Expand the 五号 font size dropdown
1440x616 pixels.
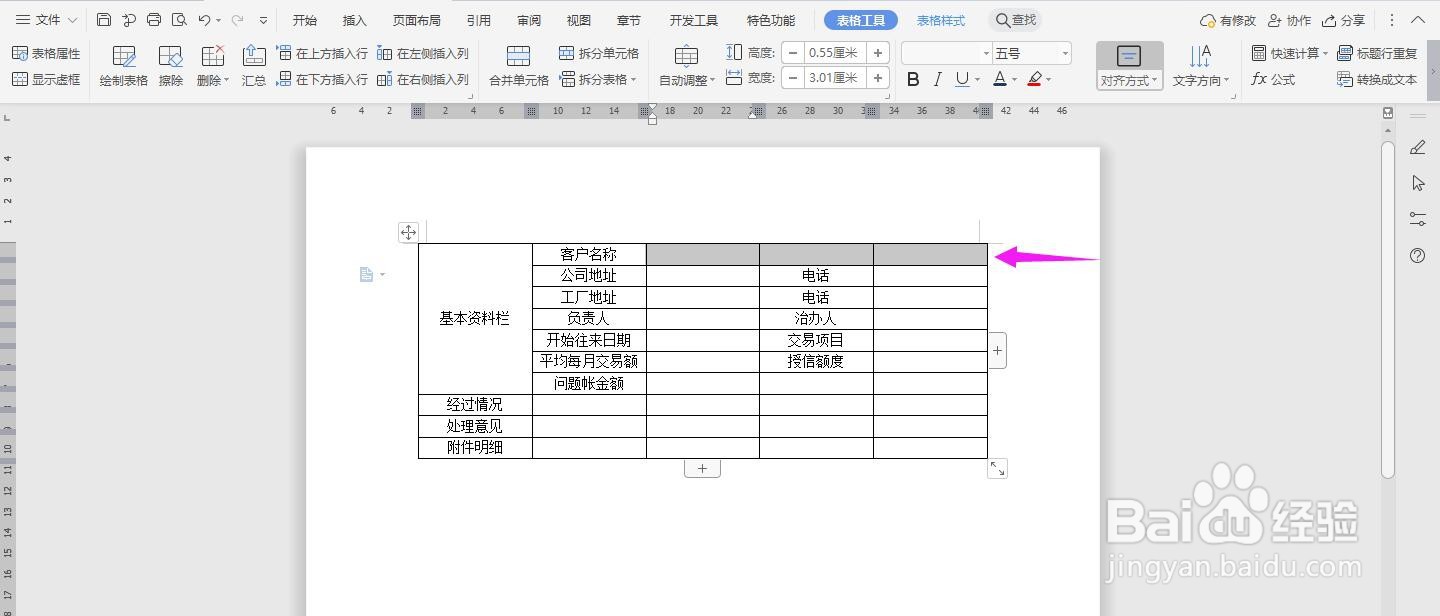(x=1064, y=51)
